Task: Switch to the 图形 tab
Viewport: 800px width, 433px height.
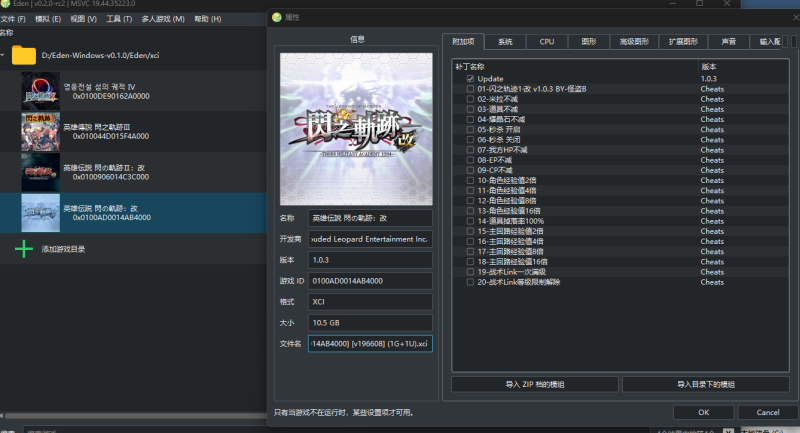Action: click(x=589, y=42)
